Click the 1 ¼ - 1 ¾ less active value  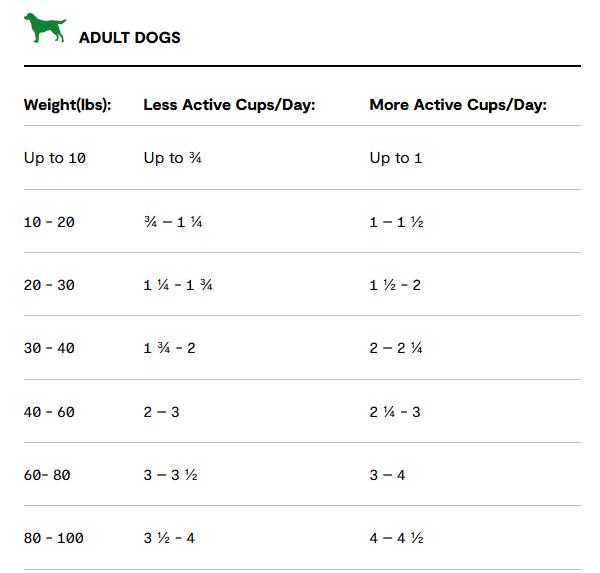pos(178,285)
